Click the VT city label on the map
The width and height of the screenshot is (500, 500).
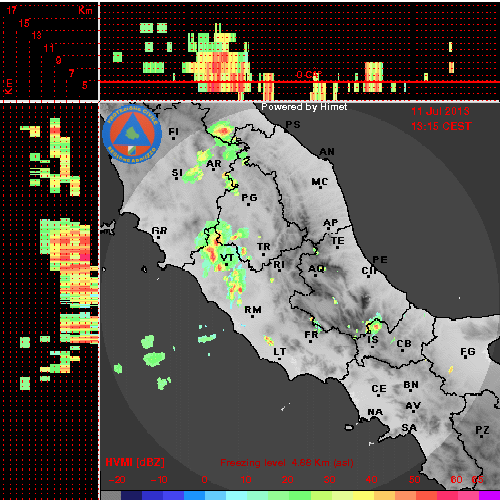[x=227, y=258]
